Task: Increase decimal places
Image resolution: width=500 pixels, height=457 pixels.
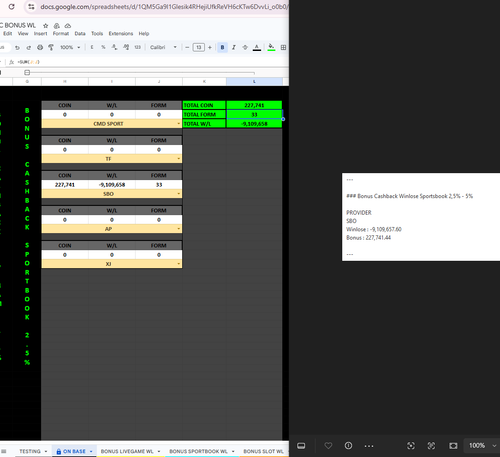Action: [126, 48]
